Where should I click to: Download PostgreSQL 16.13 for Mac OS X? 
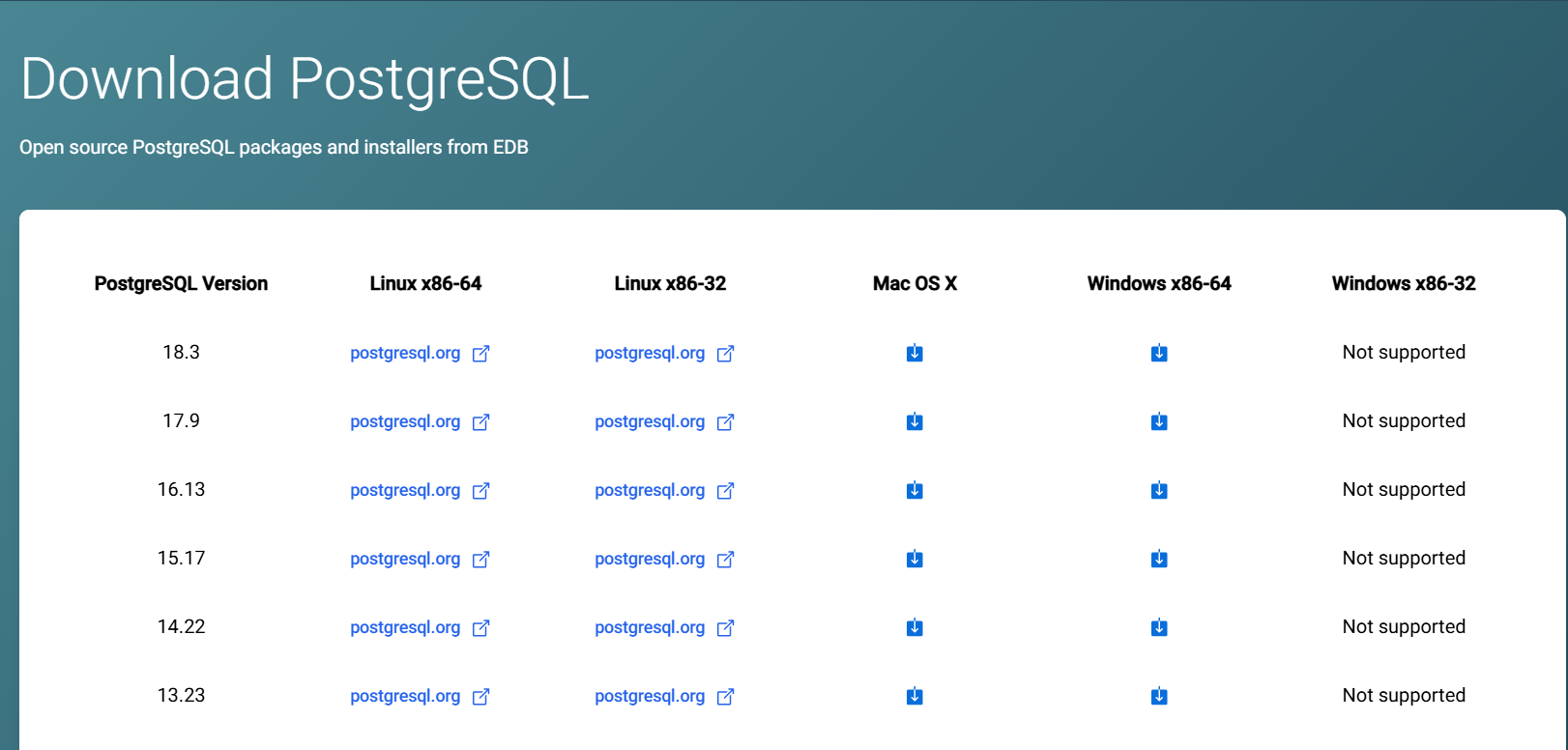tap(915, 490)
